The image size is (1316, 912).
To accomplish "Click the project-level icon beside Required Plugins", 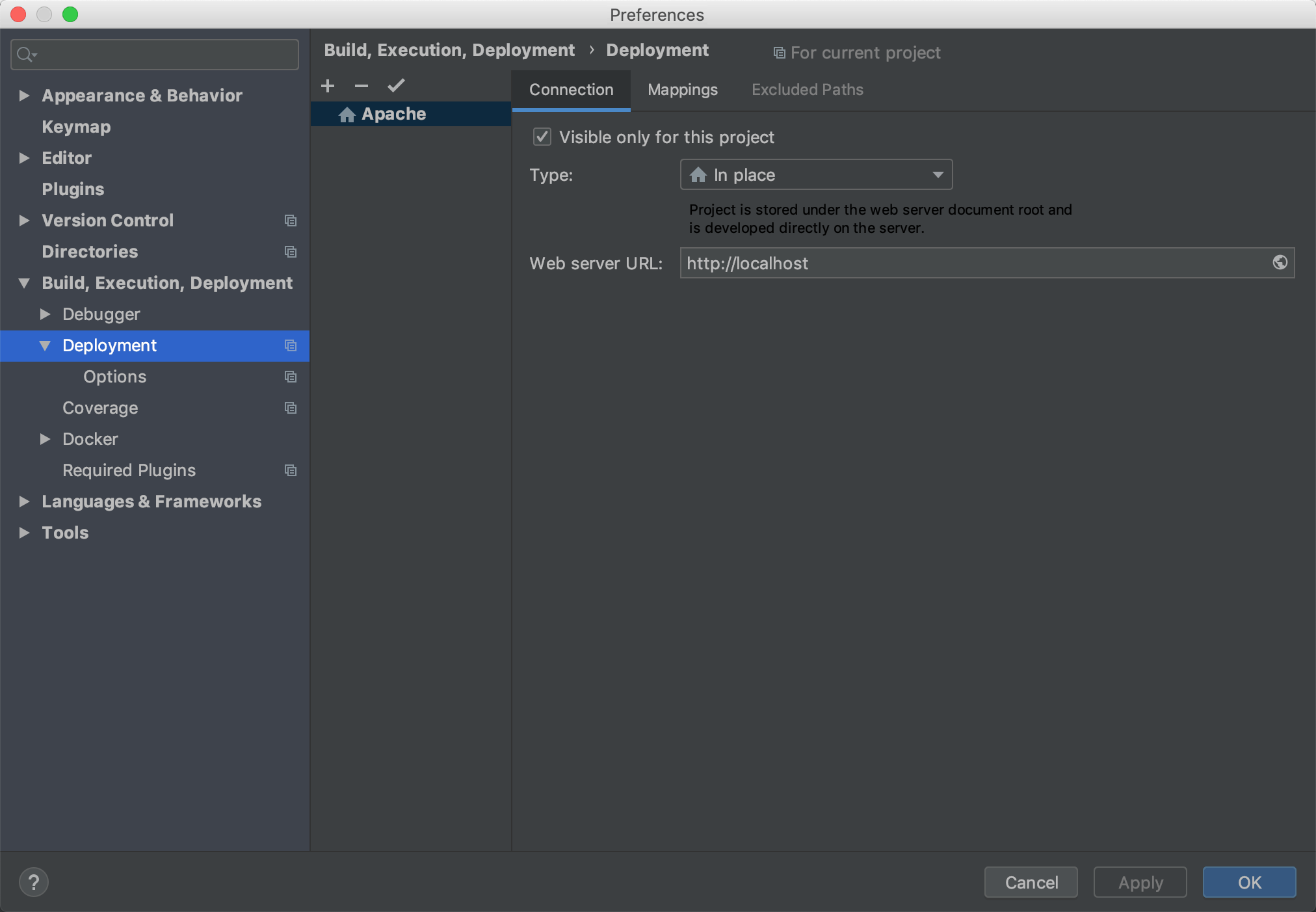I will click(291, 470).
